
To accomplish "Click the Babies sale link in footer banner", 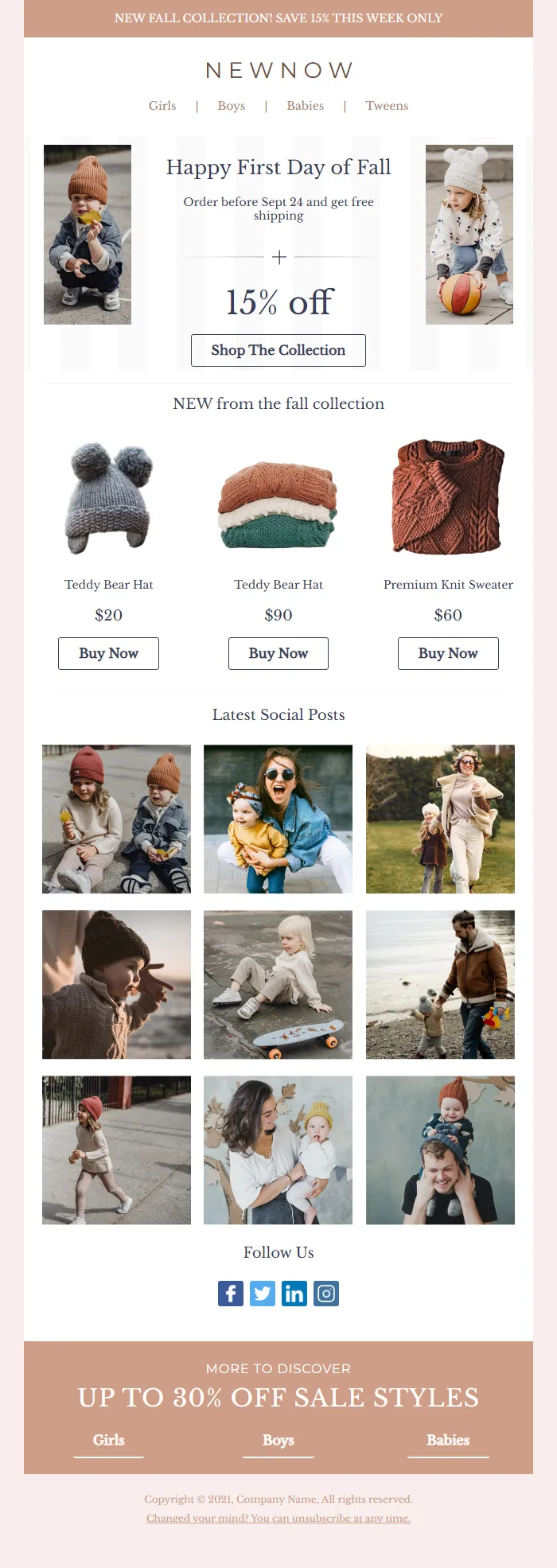I will coord(448,1441).
